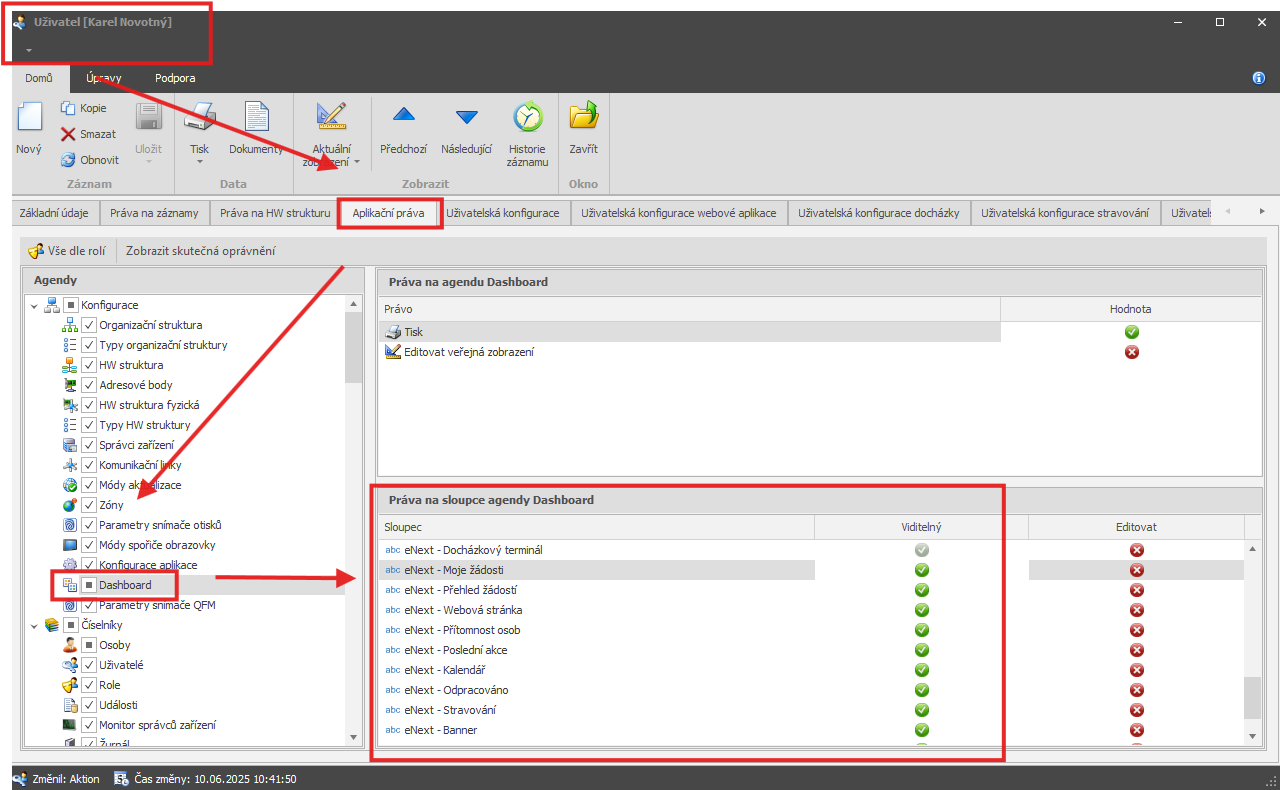This screenshot has width=1280, height=790.
Task: Switch to the Podpora ribbon tab
Action: coord(175,78)
